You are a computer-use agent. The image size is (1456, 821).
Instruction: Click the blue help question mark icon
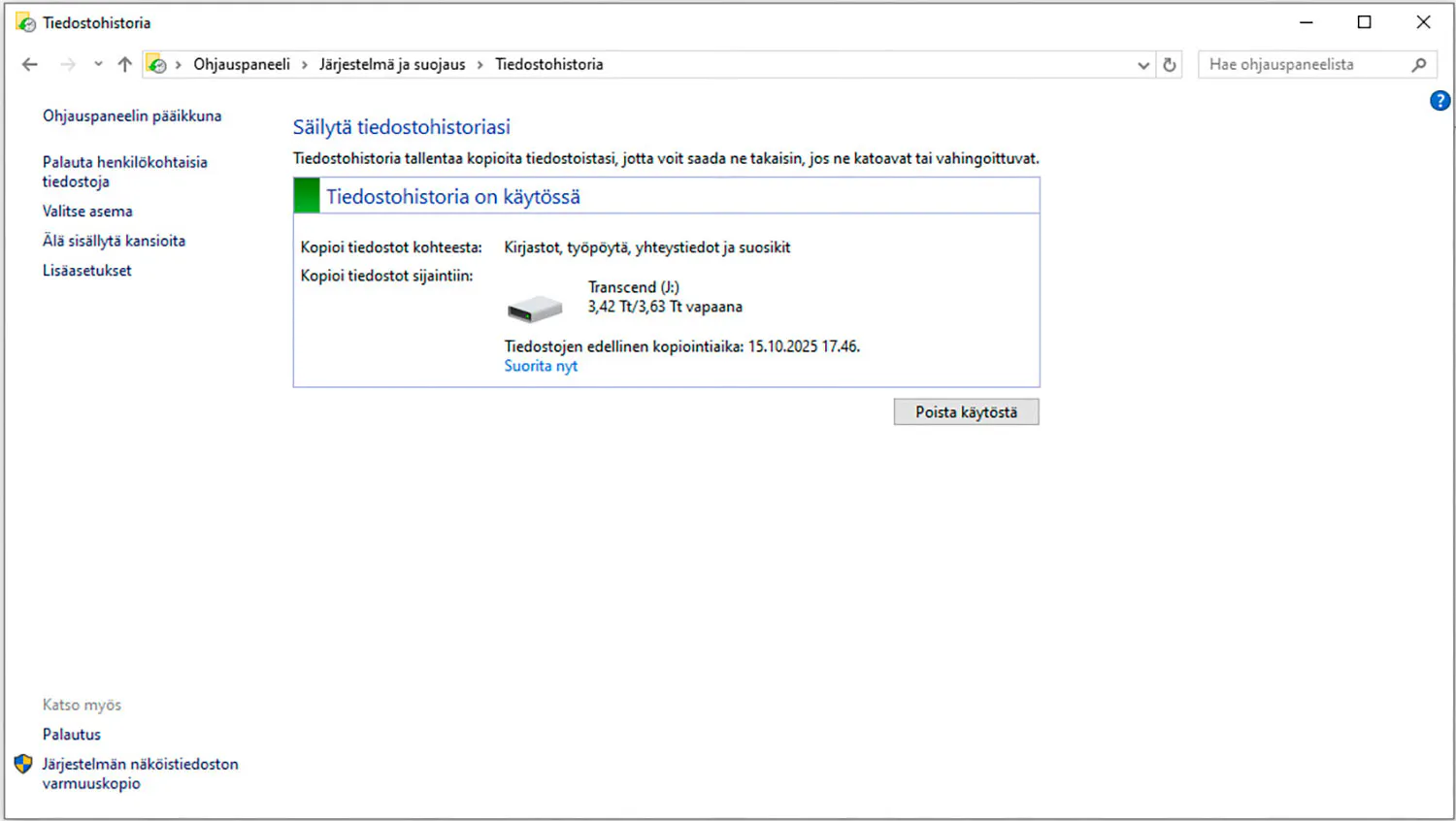(x=1439, y=101)
